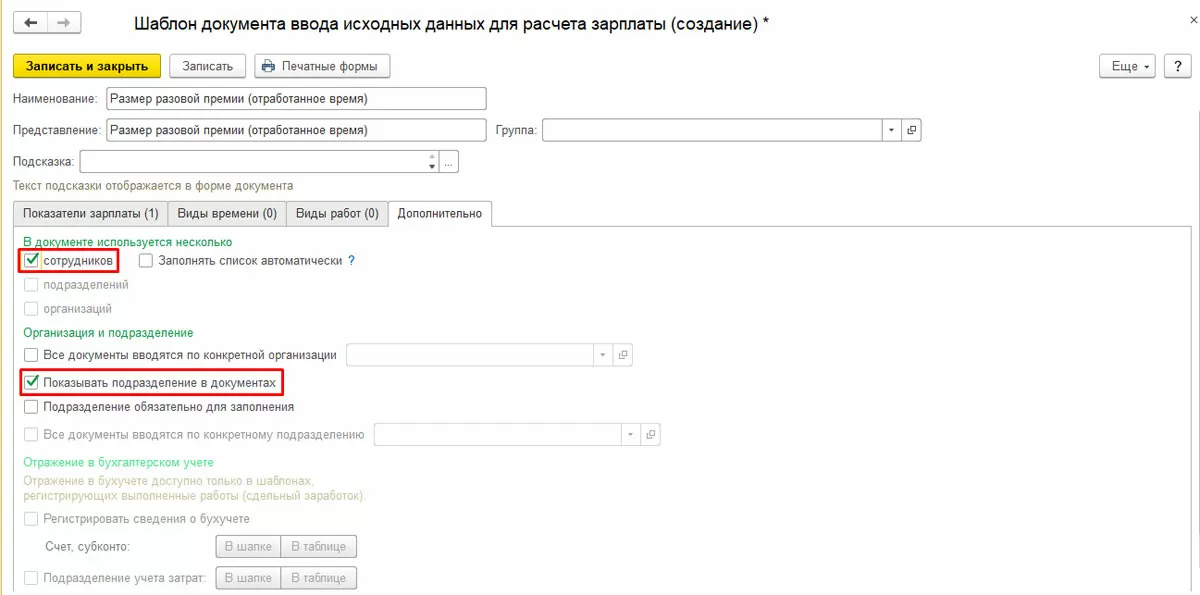
Task: Click into the Наименование text field
Action: [295, 98]
